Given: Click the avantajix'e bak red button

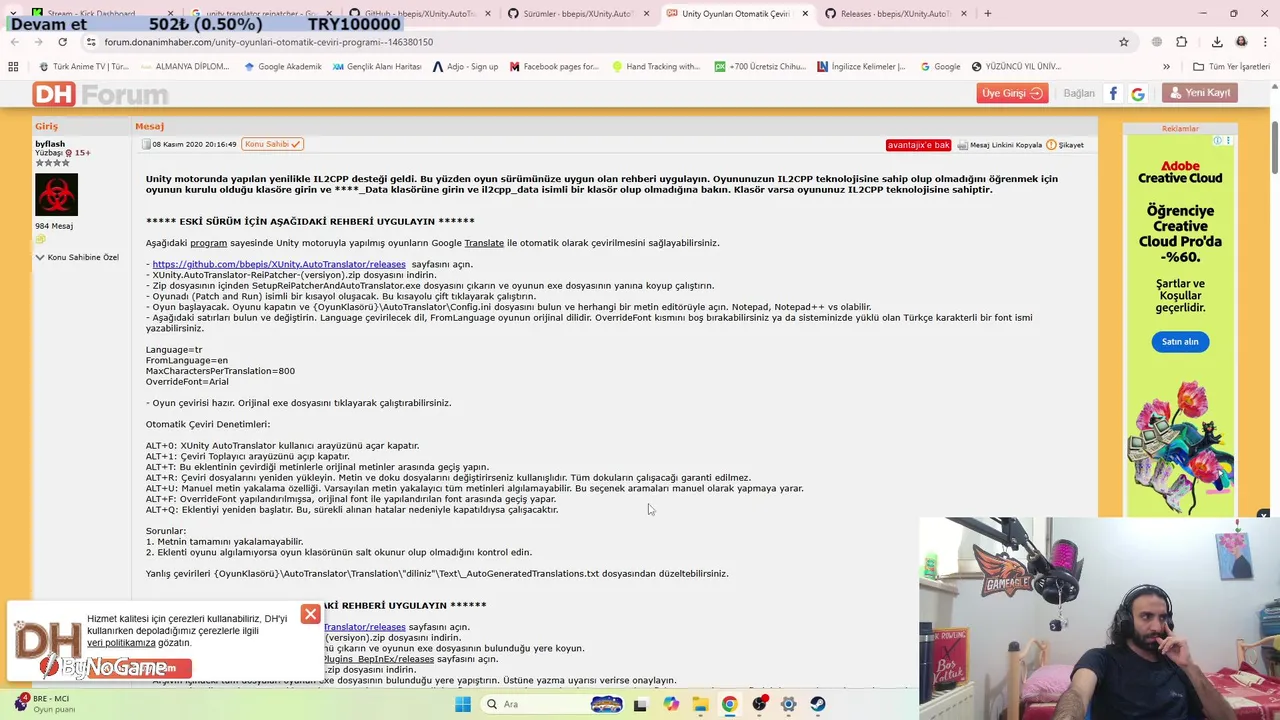Looking at the screenshot, I should pyautogui.click(x=918, y=145).
